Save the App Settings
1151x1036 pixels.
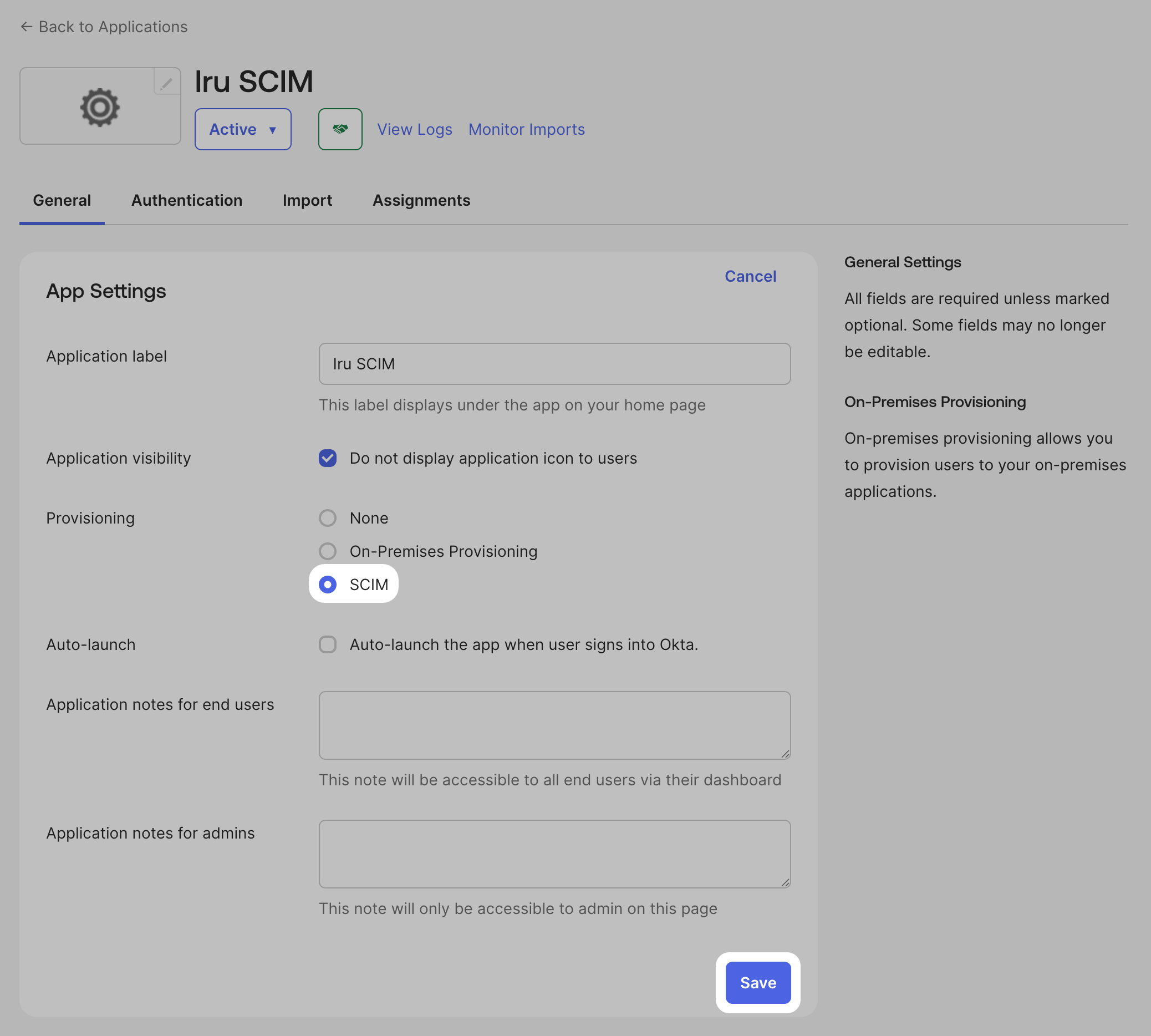(758, 983)
